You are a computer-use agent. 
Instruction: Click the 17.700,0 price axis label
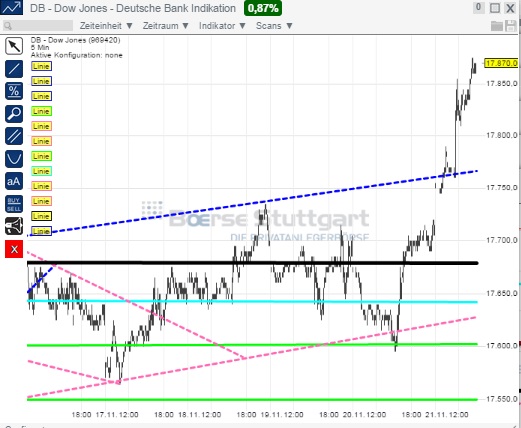(x=502, y=240)
